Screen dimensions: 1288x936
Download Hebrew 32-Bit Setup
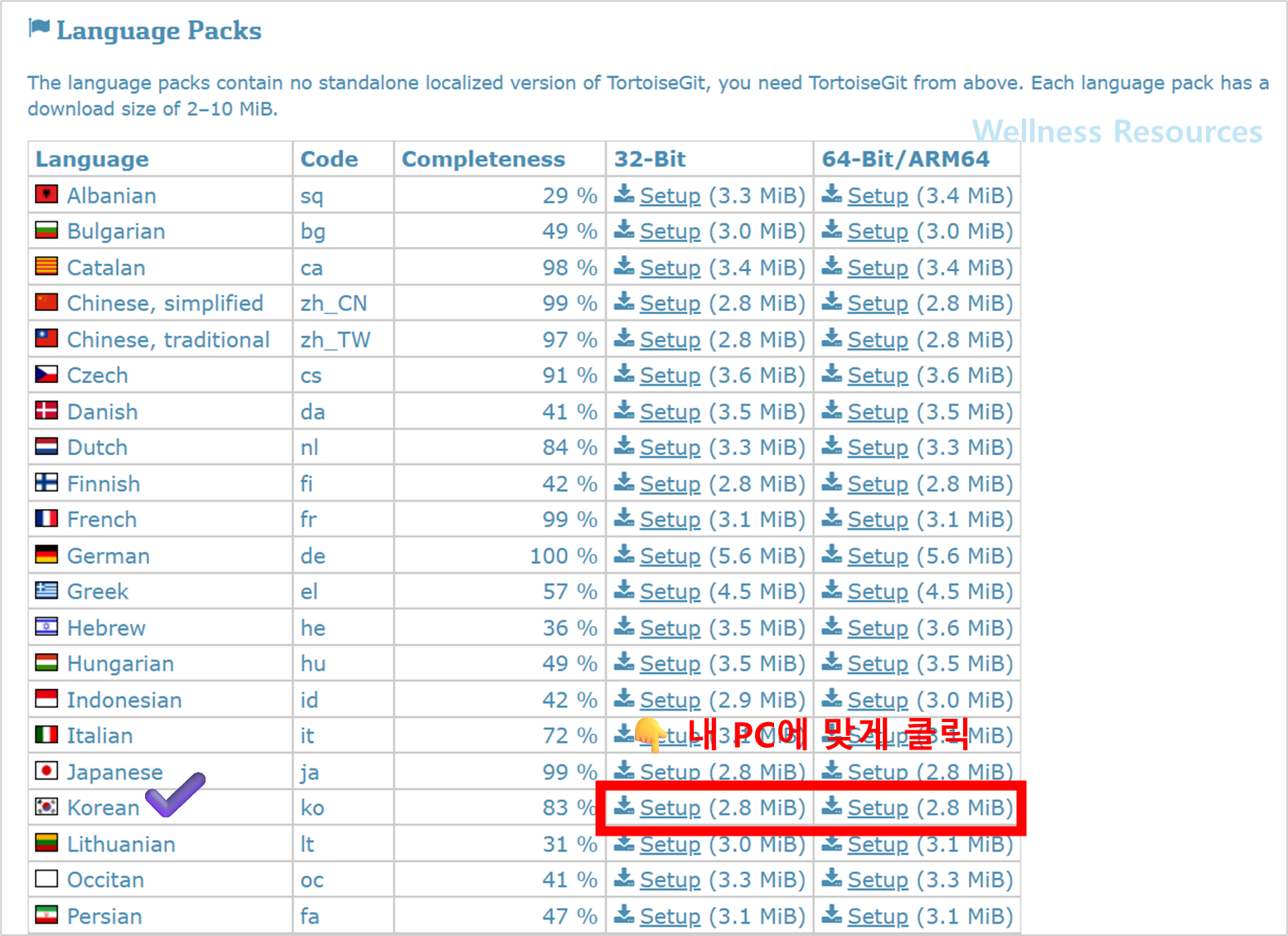(670, 628)
